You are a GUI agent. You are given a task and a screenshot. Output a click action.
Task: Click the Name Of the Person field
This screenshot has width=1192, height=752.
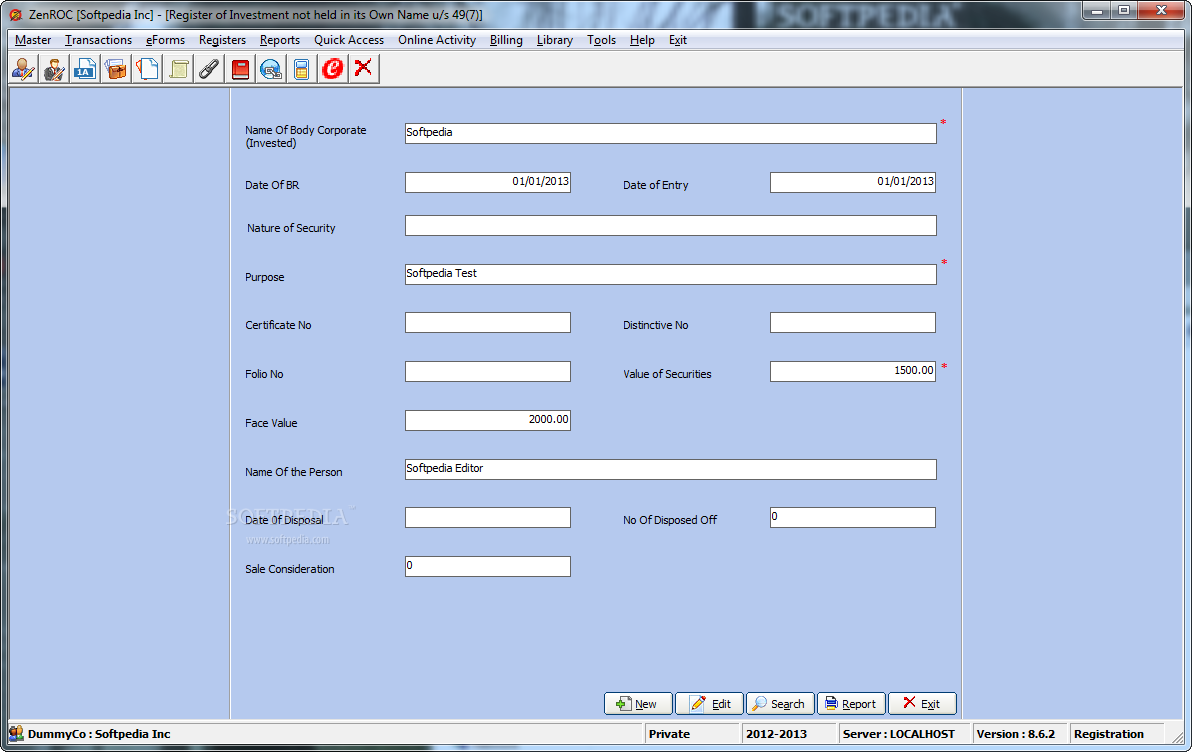coord(670,470)
